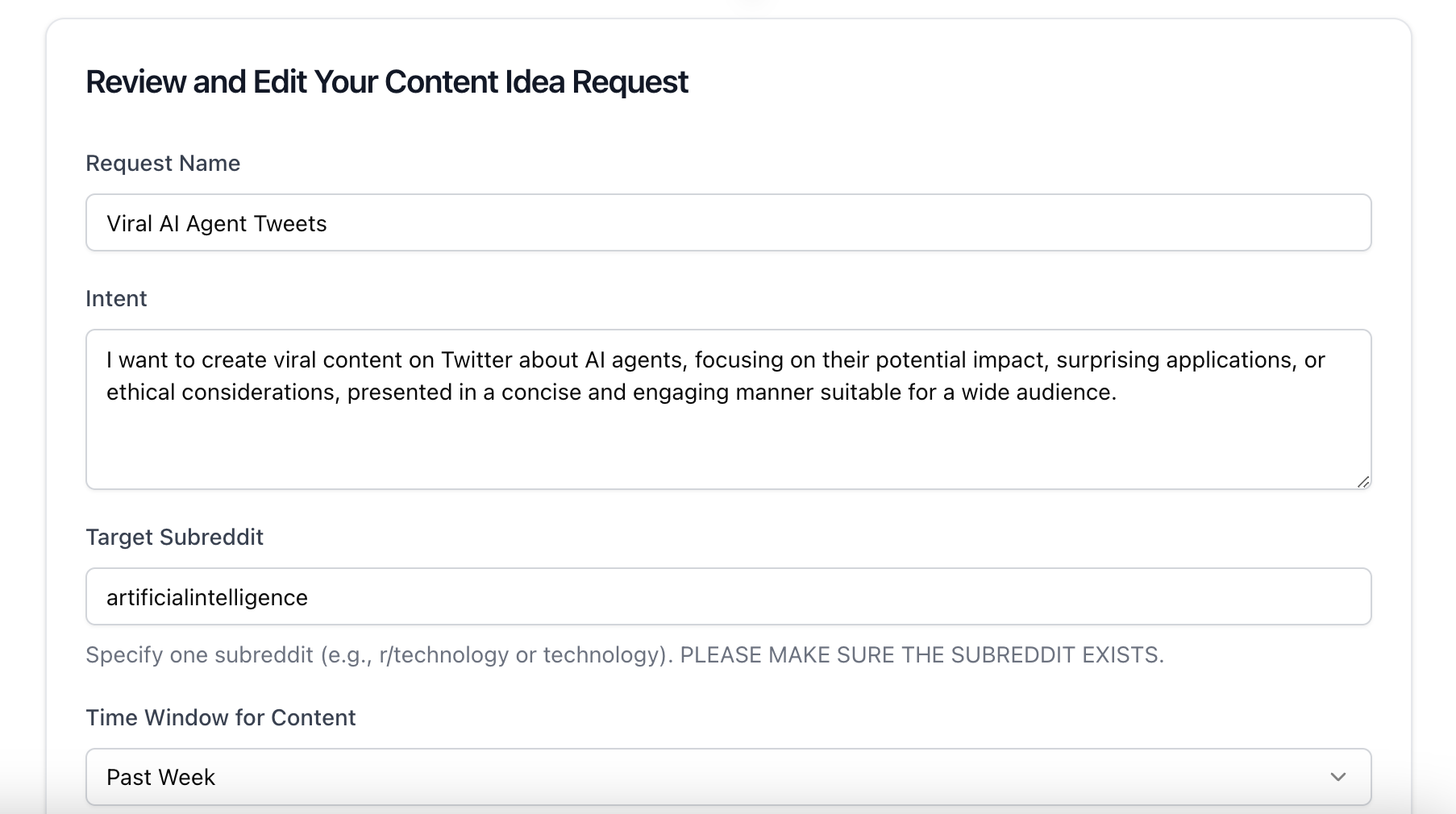Click the "Request Name" label
1456x814 pixels.
pyautogui.click(x=163, y=164)
